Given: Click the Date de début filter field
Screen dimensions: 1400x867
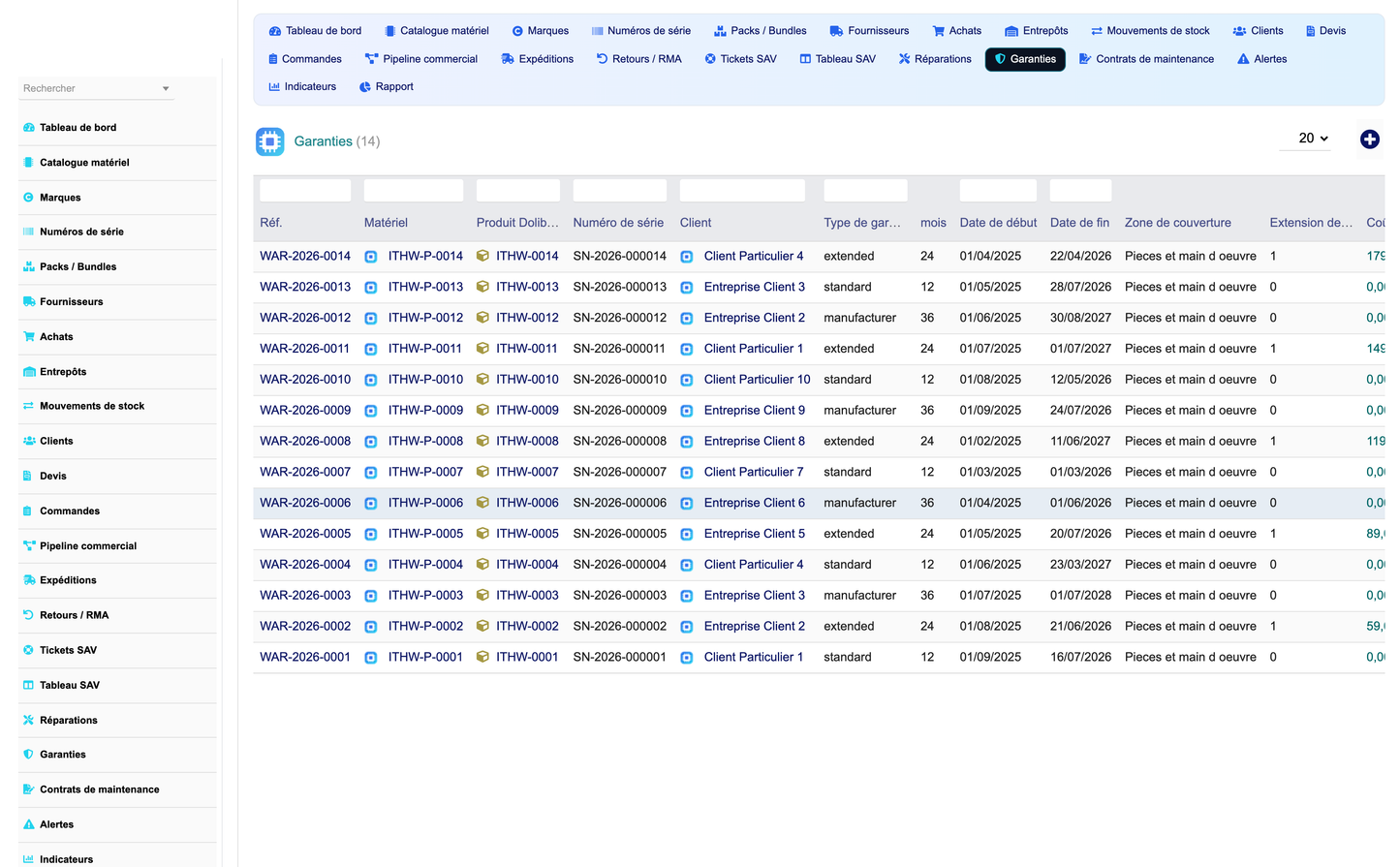Looking at the screenshot, I should pyautogui.click(x=998, y=191).
